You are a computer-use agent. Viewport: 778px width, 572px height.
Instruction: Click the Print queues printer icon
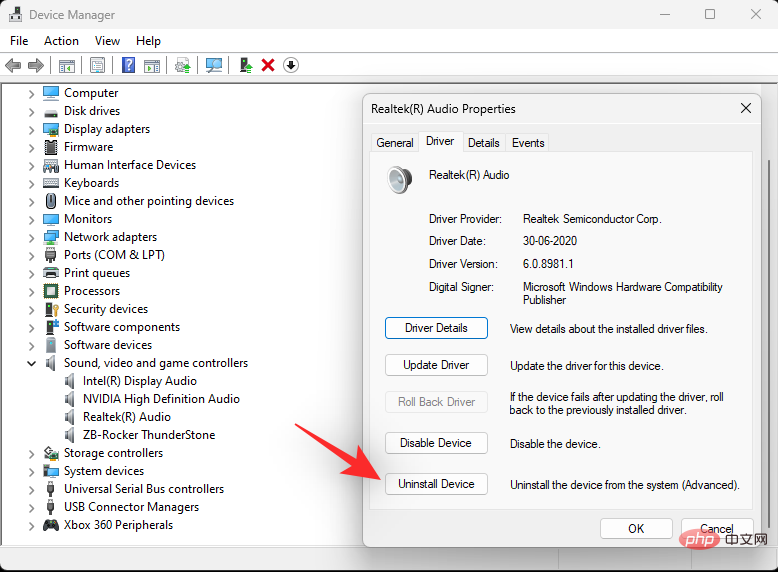pos(51,273)
